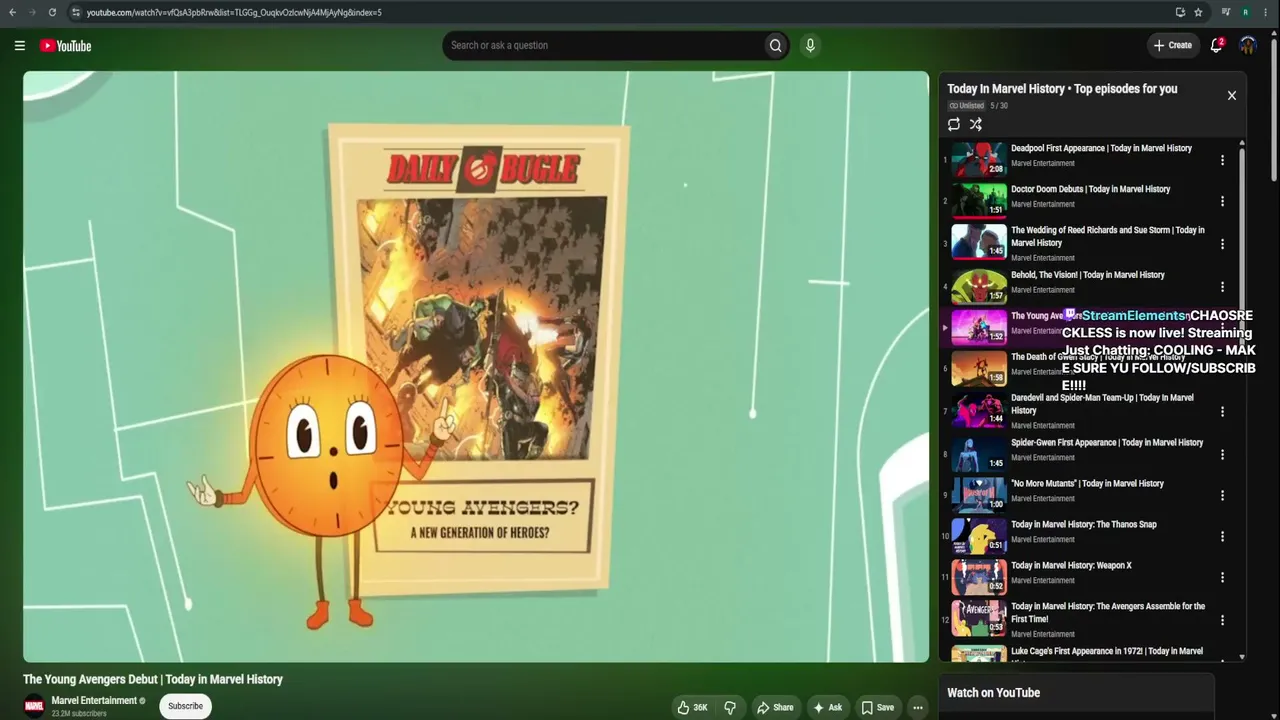
Task: Open options for Behold, The Vision! video
Action: (x=1222, y=287)
